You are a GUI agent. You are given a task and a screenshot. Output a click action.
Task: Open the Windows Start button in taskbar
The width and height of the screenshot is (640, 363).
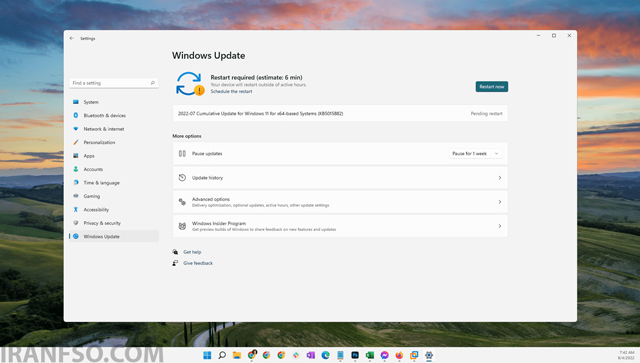pos(207,355)
